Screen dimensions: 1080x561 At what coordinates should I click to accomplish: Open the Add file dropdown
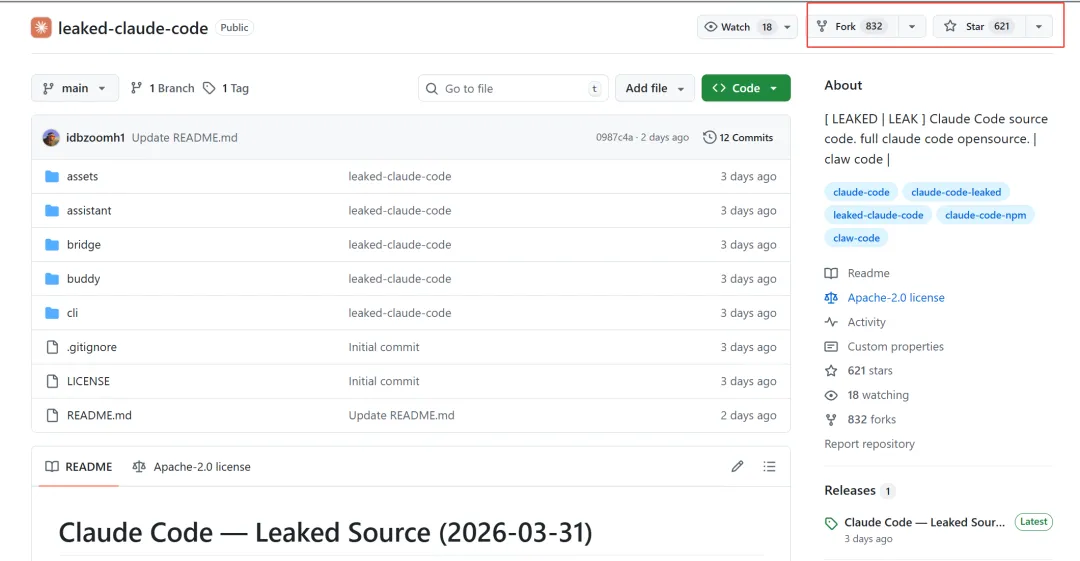654,89
